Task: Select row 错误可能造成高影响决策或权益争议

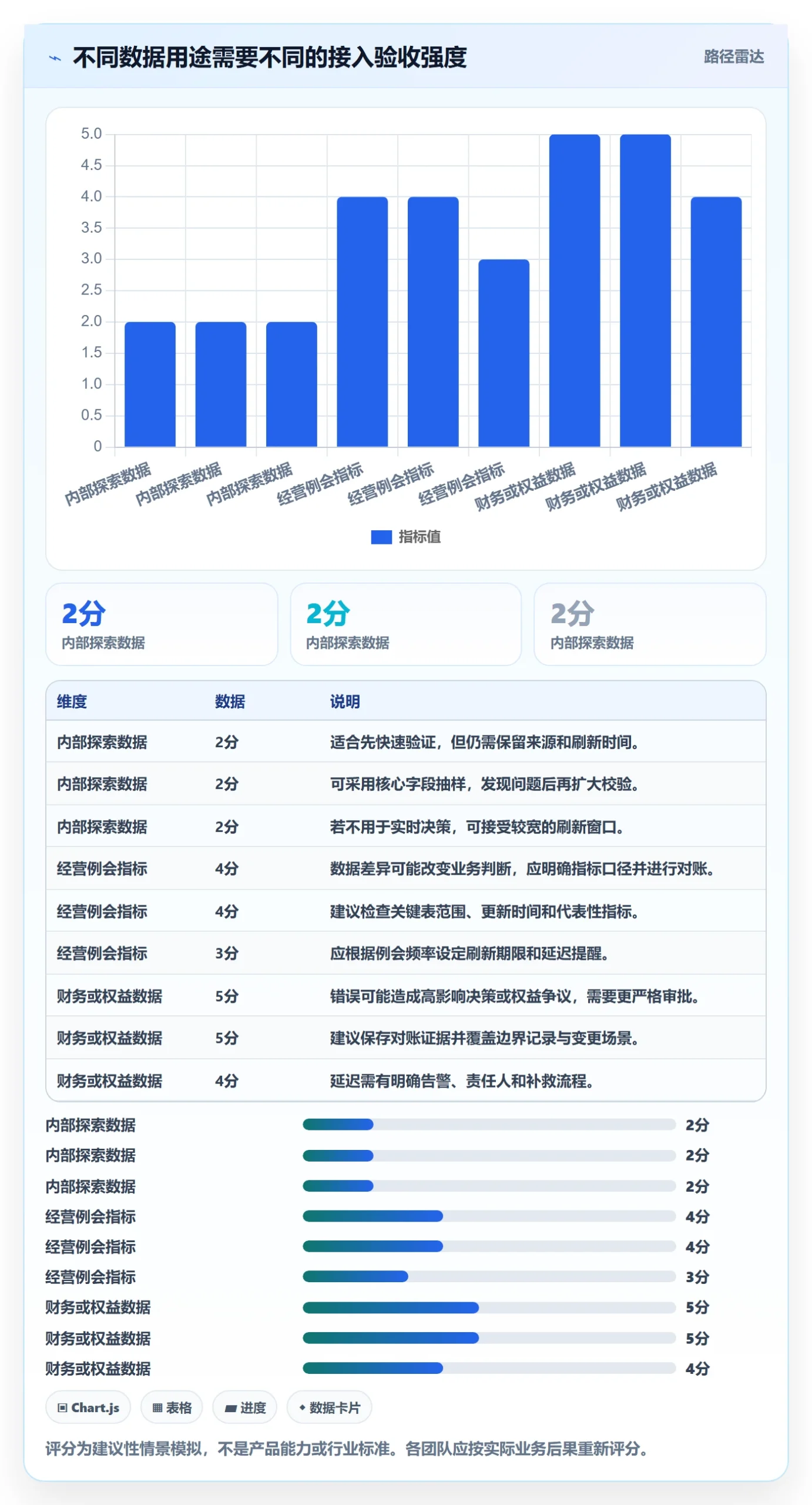Action: coord(406,996)
